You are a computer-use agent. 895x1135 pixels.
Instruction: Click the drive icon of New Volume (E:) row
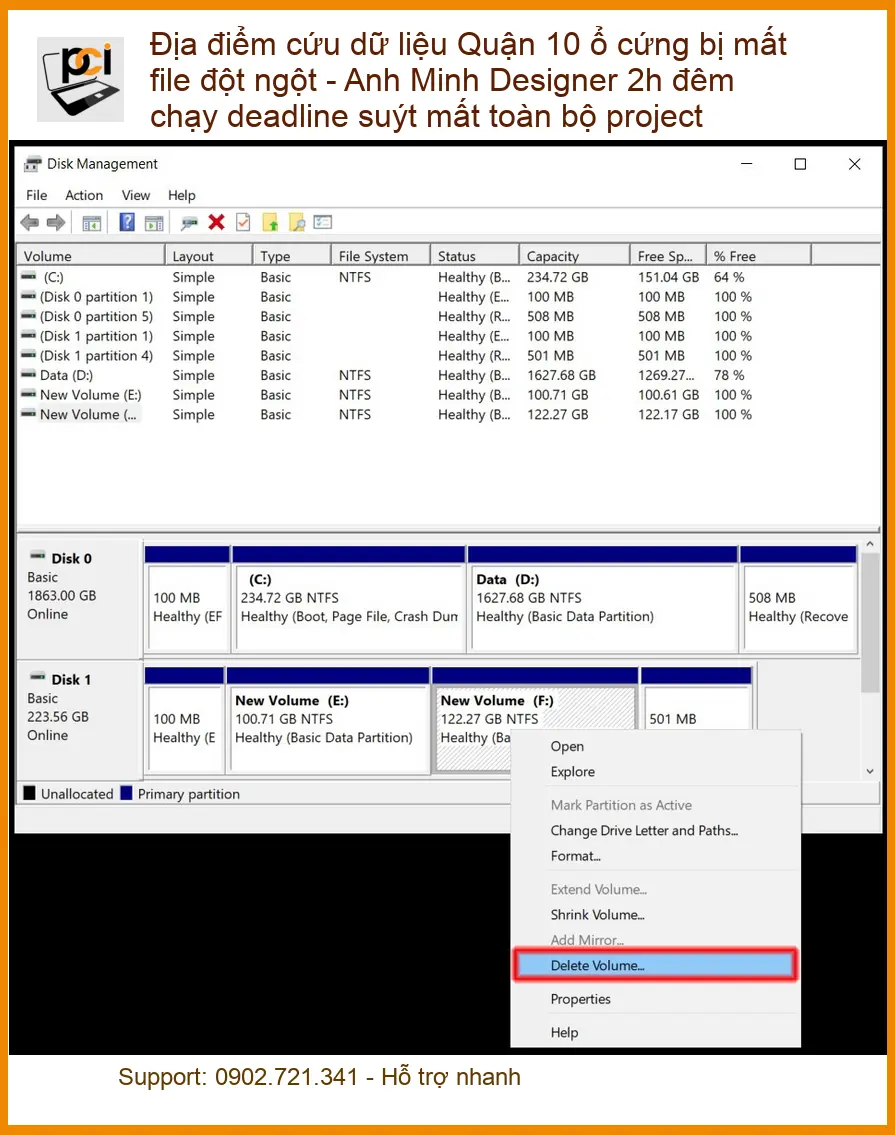coord(28,394)
